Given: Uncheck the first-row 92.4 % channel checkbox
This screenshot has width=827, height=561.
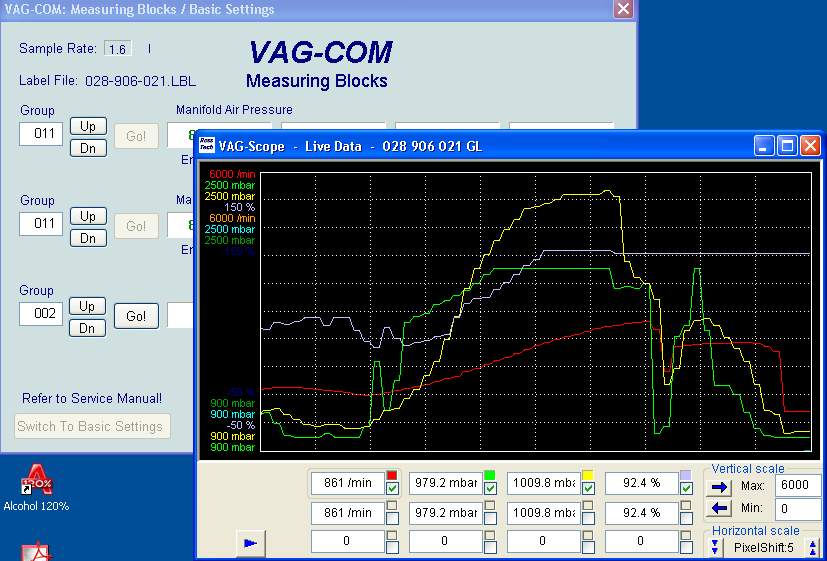Looking at the screenshot, I should click(x=686, y=489).
